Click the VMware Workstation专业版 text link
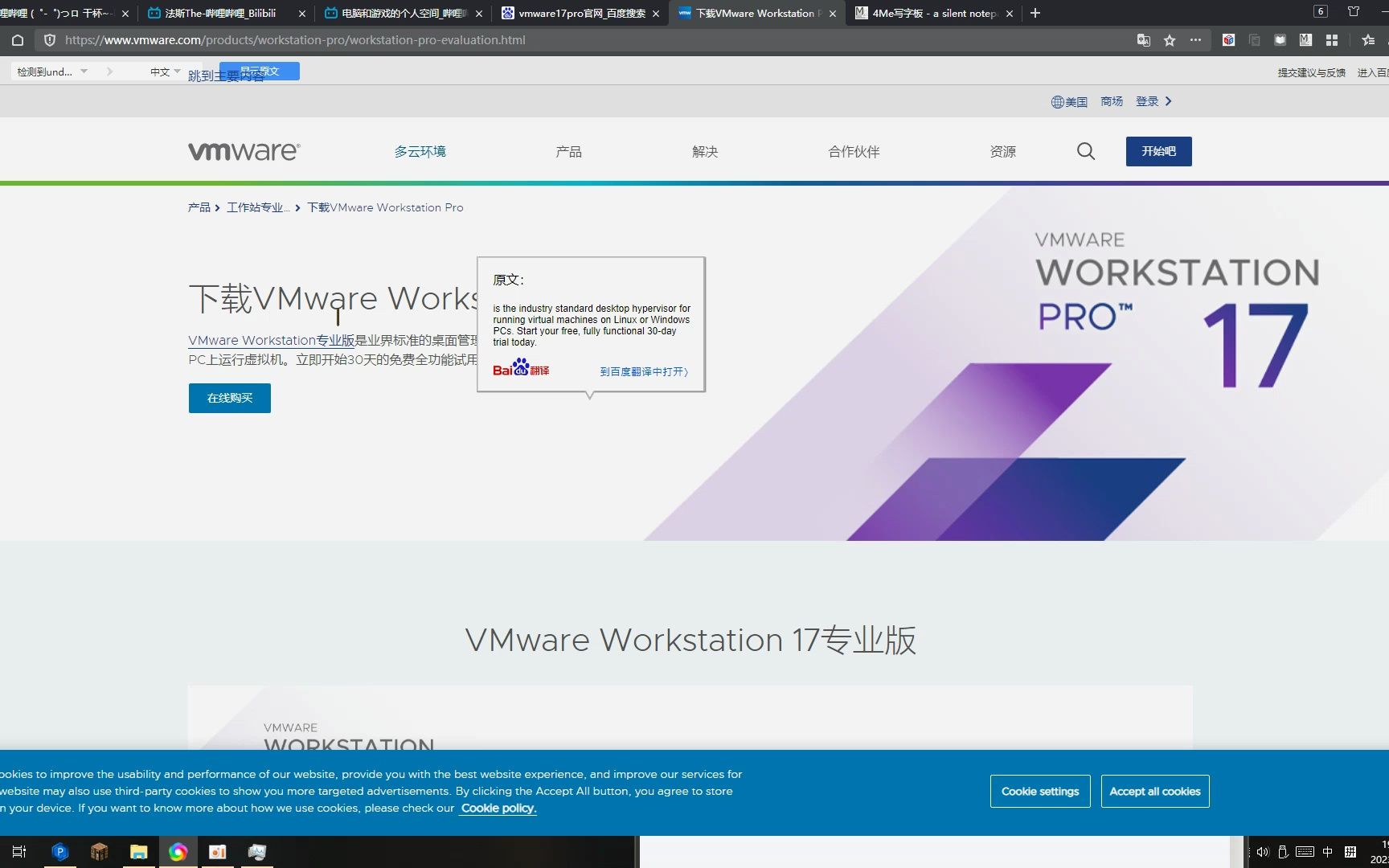 pos(271,340)
